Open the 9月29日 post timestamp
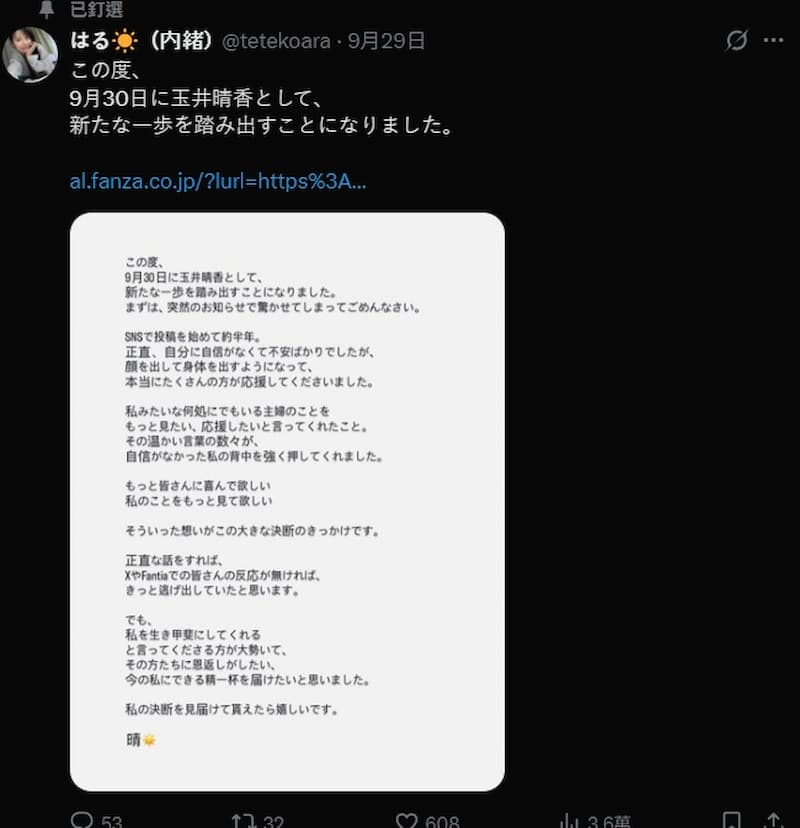This screenshot has width=800, height=828. [x=387, y=41]
